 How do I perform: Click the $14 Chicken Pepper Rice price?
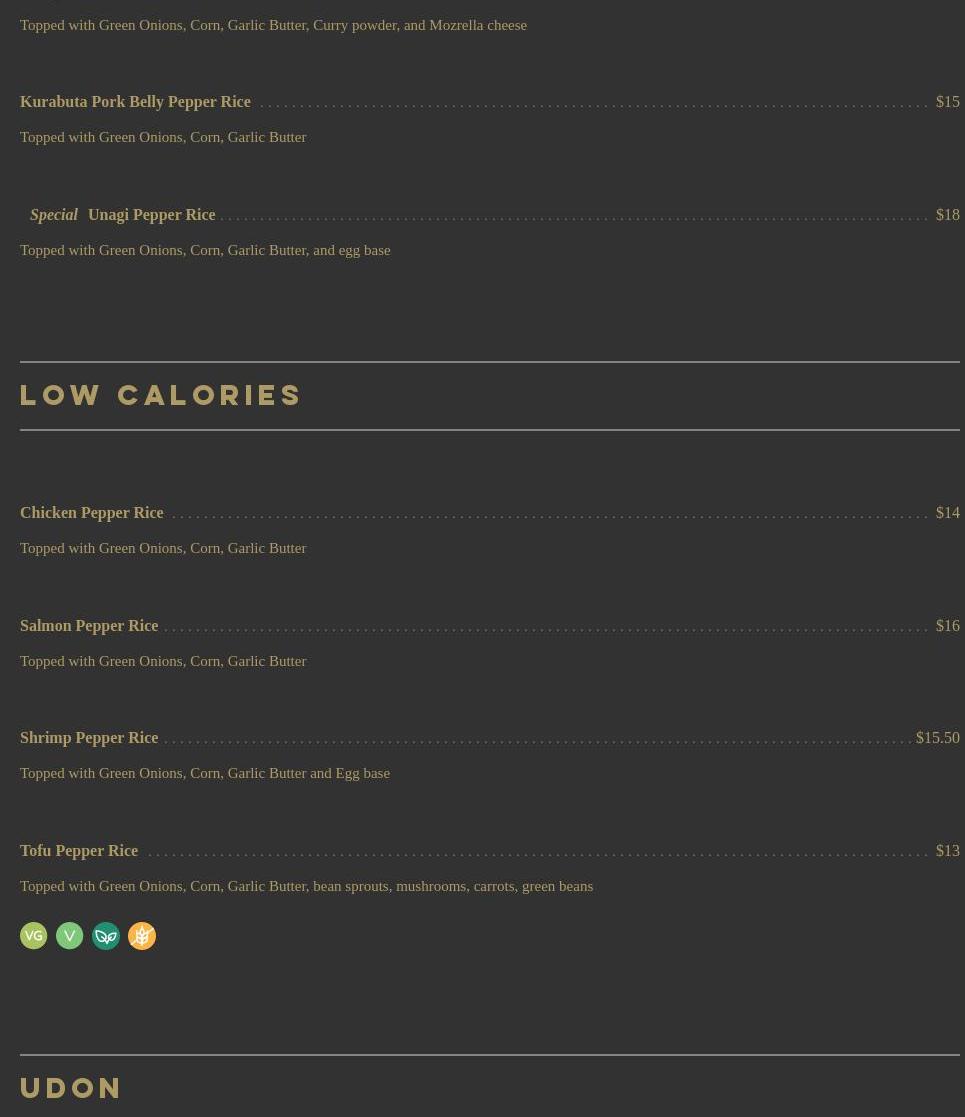[947, 513]
